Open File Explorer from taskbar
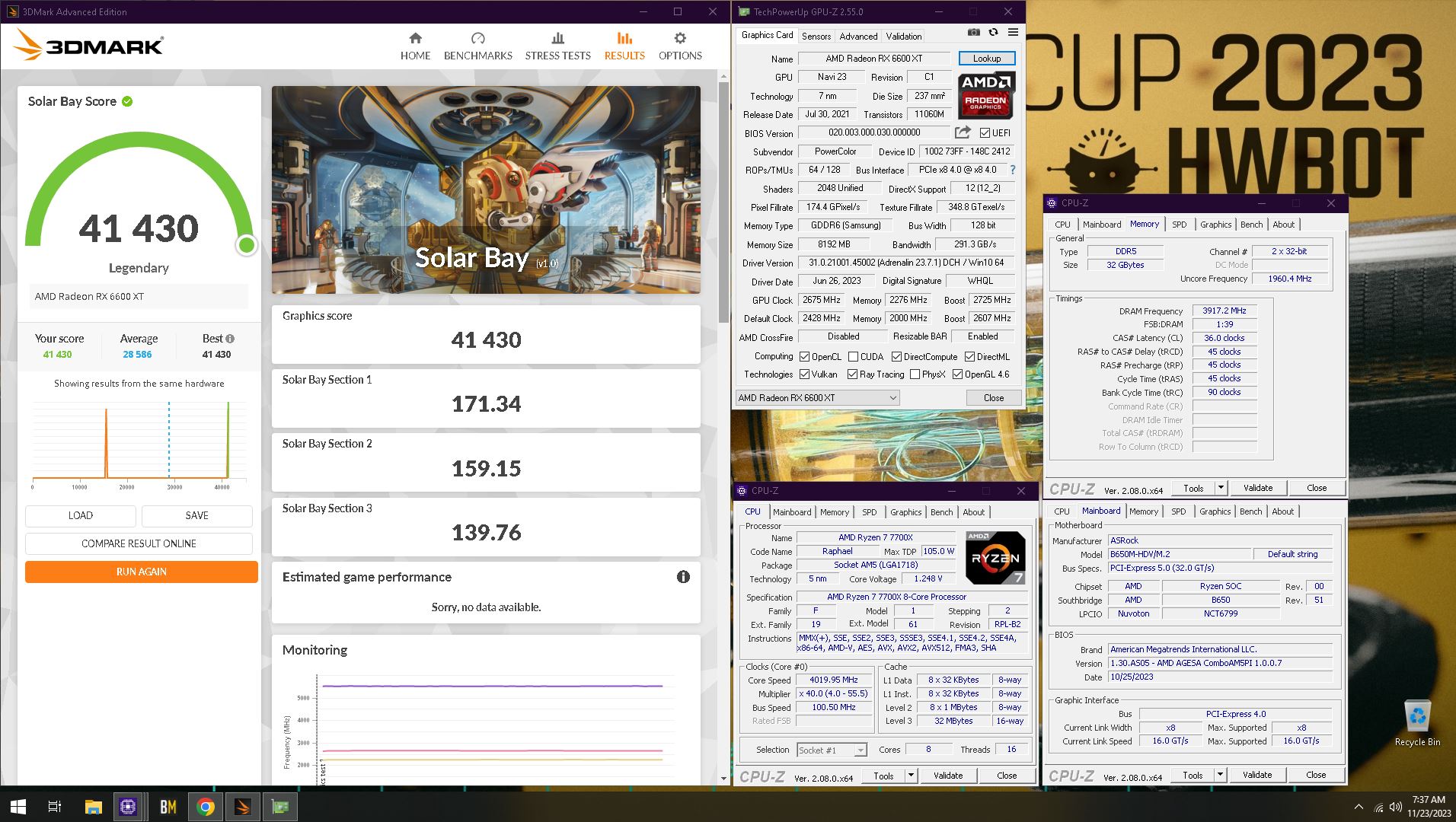This screenshot has height=822, width=1456. point(93,807)
